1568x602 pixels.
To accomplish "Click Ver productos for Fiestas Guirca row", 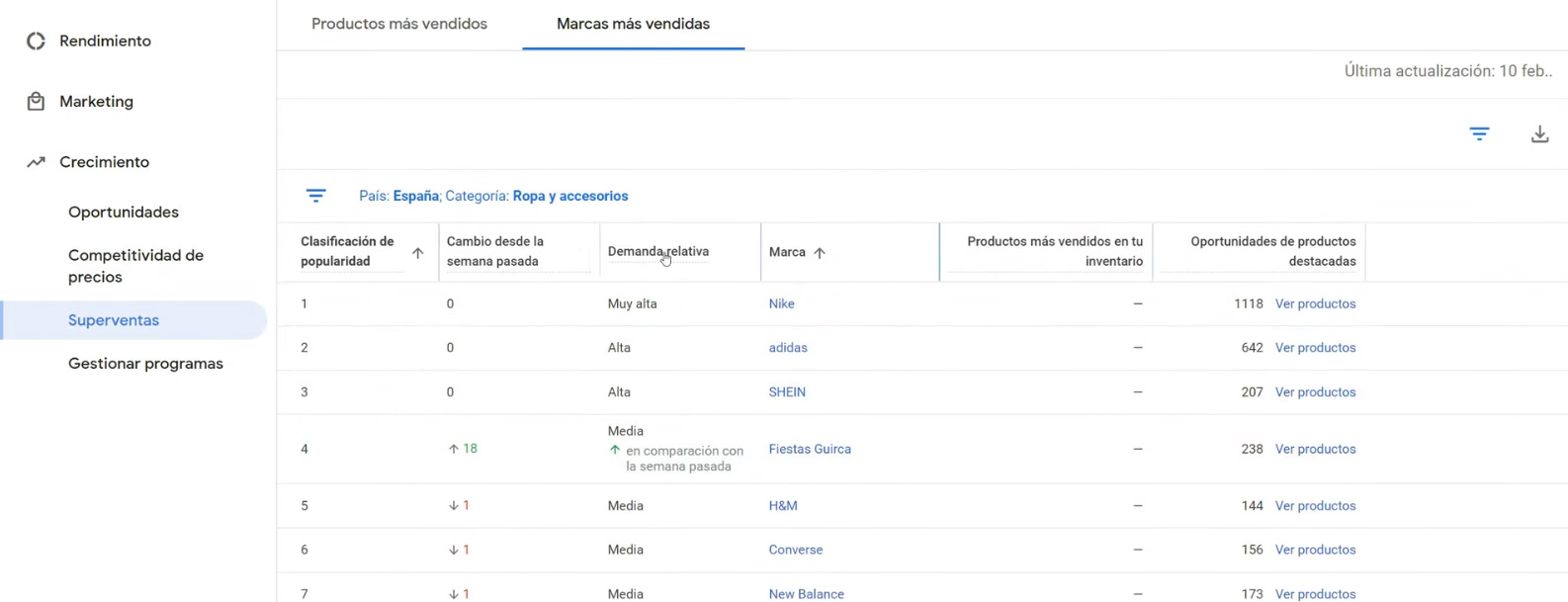I will pos(1315,449).
